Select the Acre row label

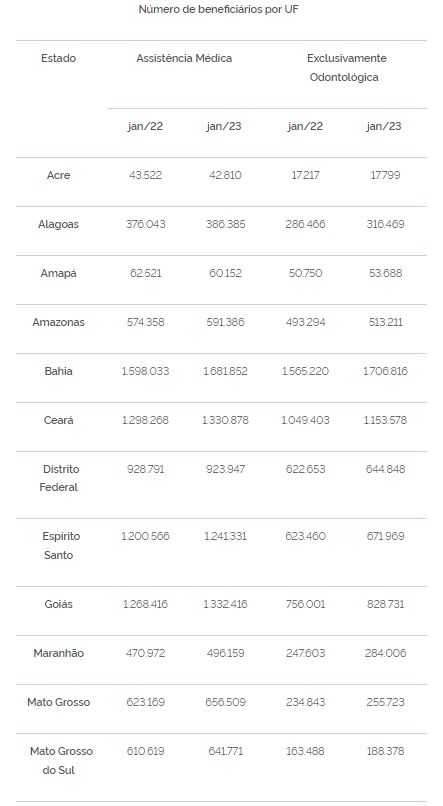click(58, 175)
